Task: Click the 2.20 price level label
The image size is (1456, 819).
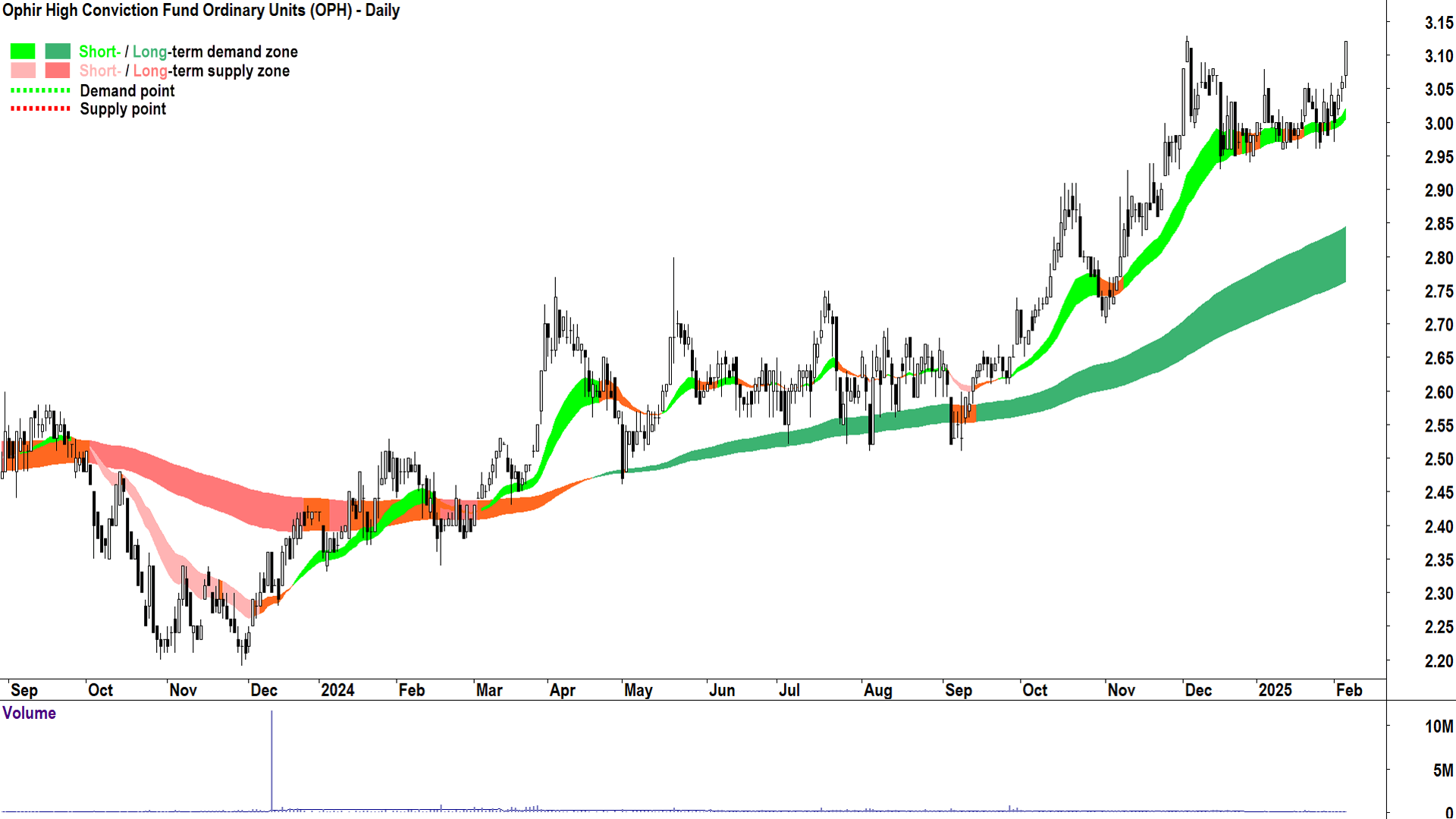Action: 1439,661
